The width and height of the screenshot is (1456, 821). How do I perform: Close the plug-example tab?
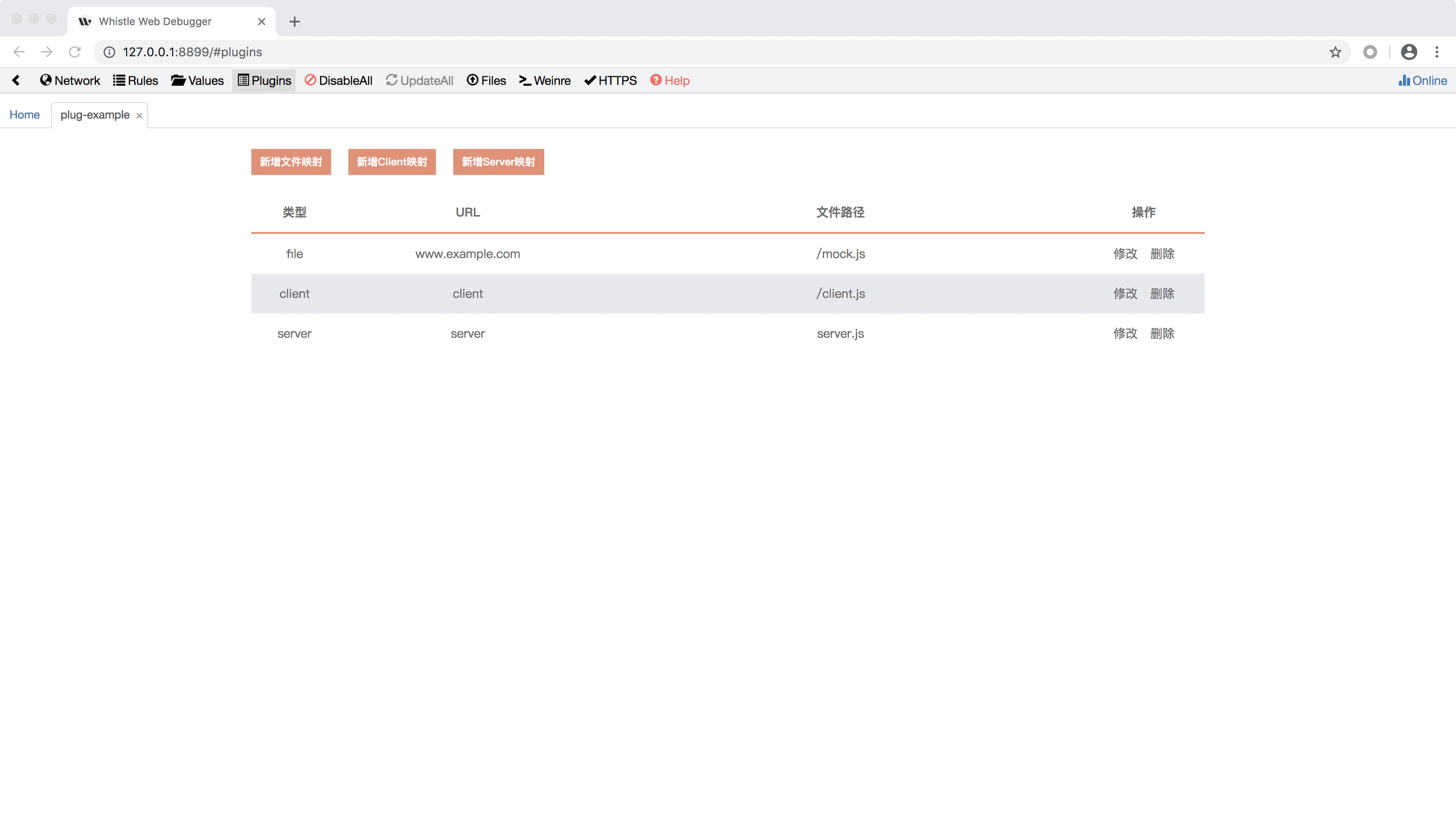point(139,115)
